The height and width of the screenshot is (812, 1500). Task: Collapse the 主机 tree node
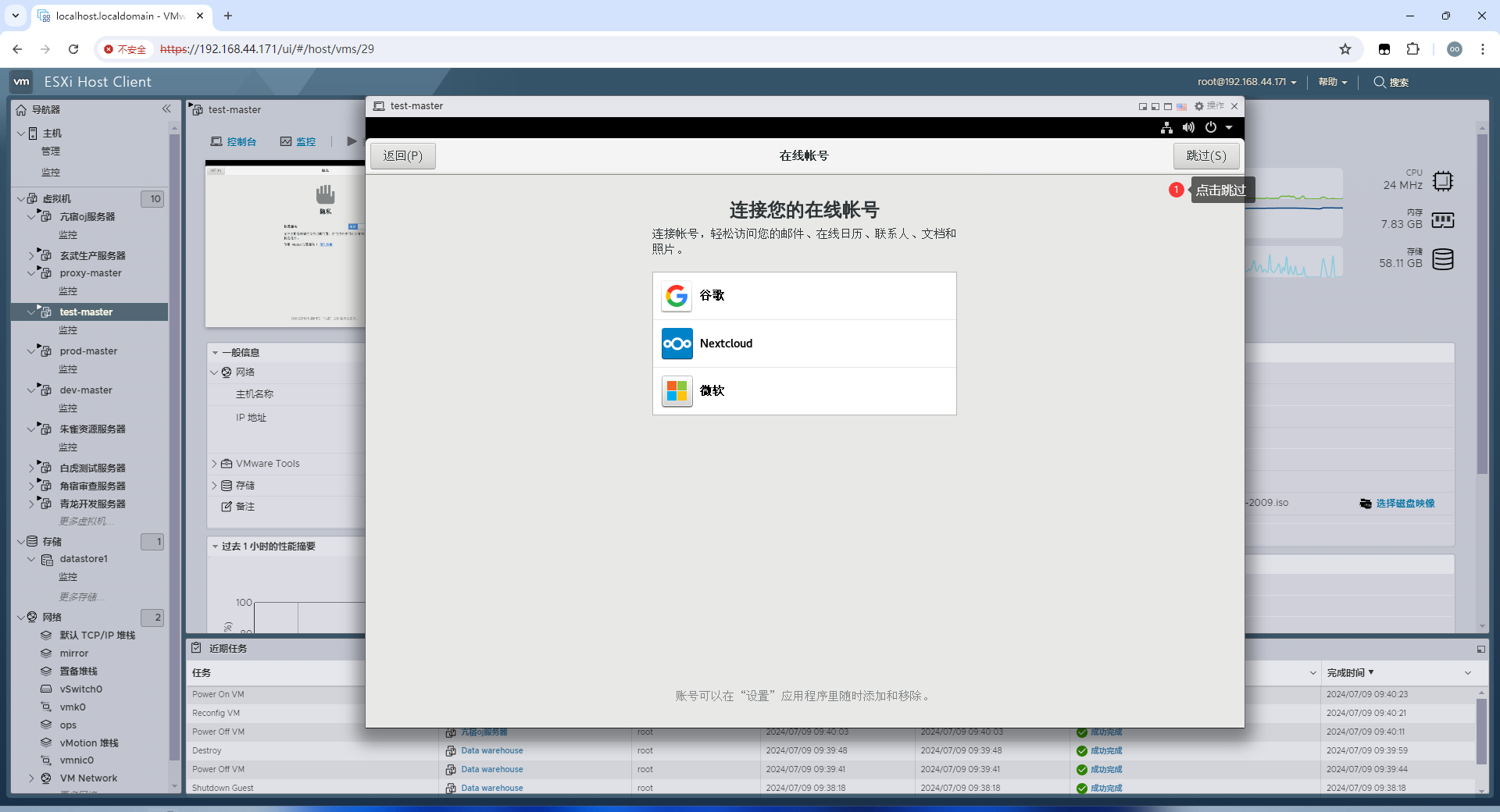(x=20, y=134)
